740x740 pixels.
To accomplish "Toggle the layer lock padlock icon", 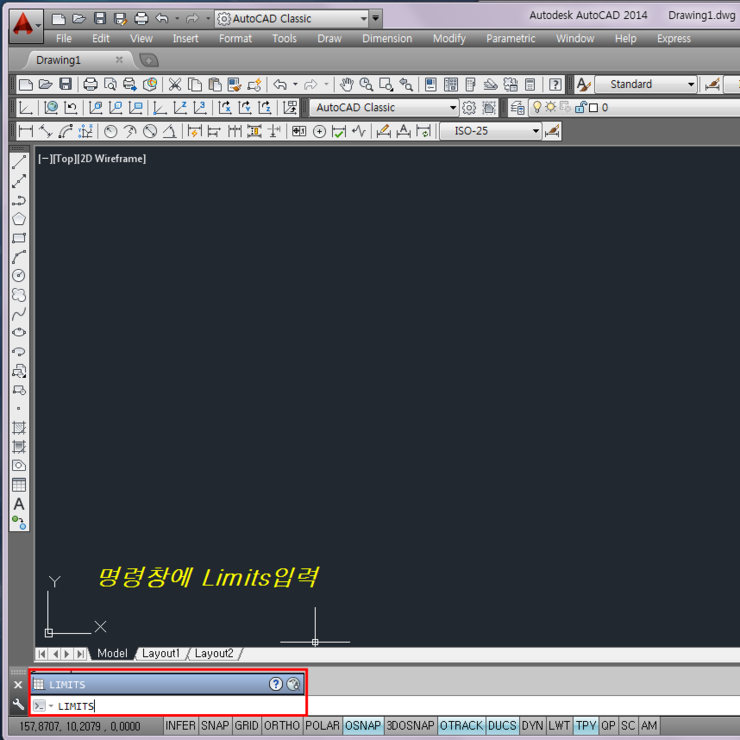I will (580, 108).
